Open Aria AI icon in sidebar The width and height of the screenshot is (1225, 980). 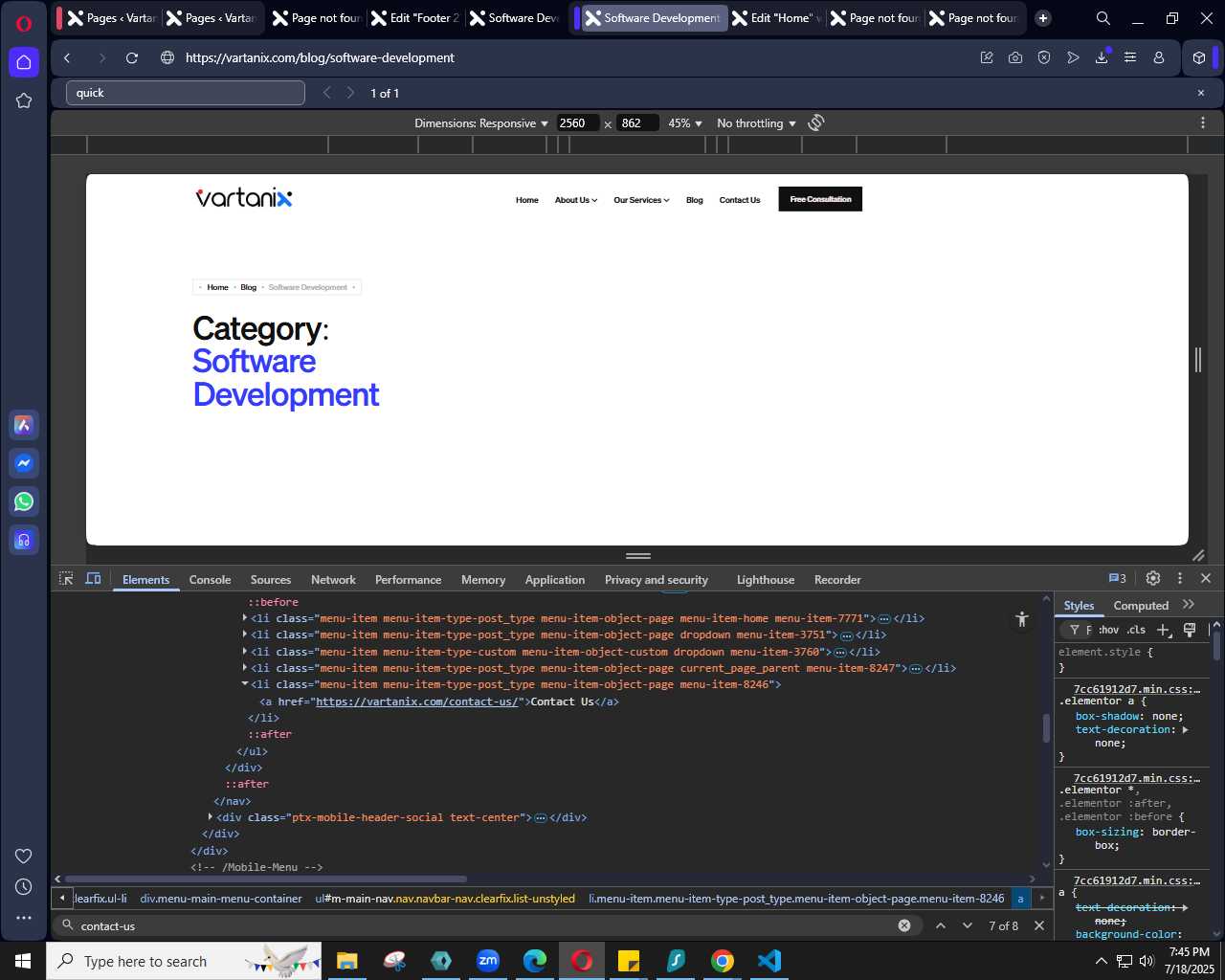pyautogui.click(x=24, y=425)
